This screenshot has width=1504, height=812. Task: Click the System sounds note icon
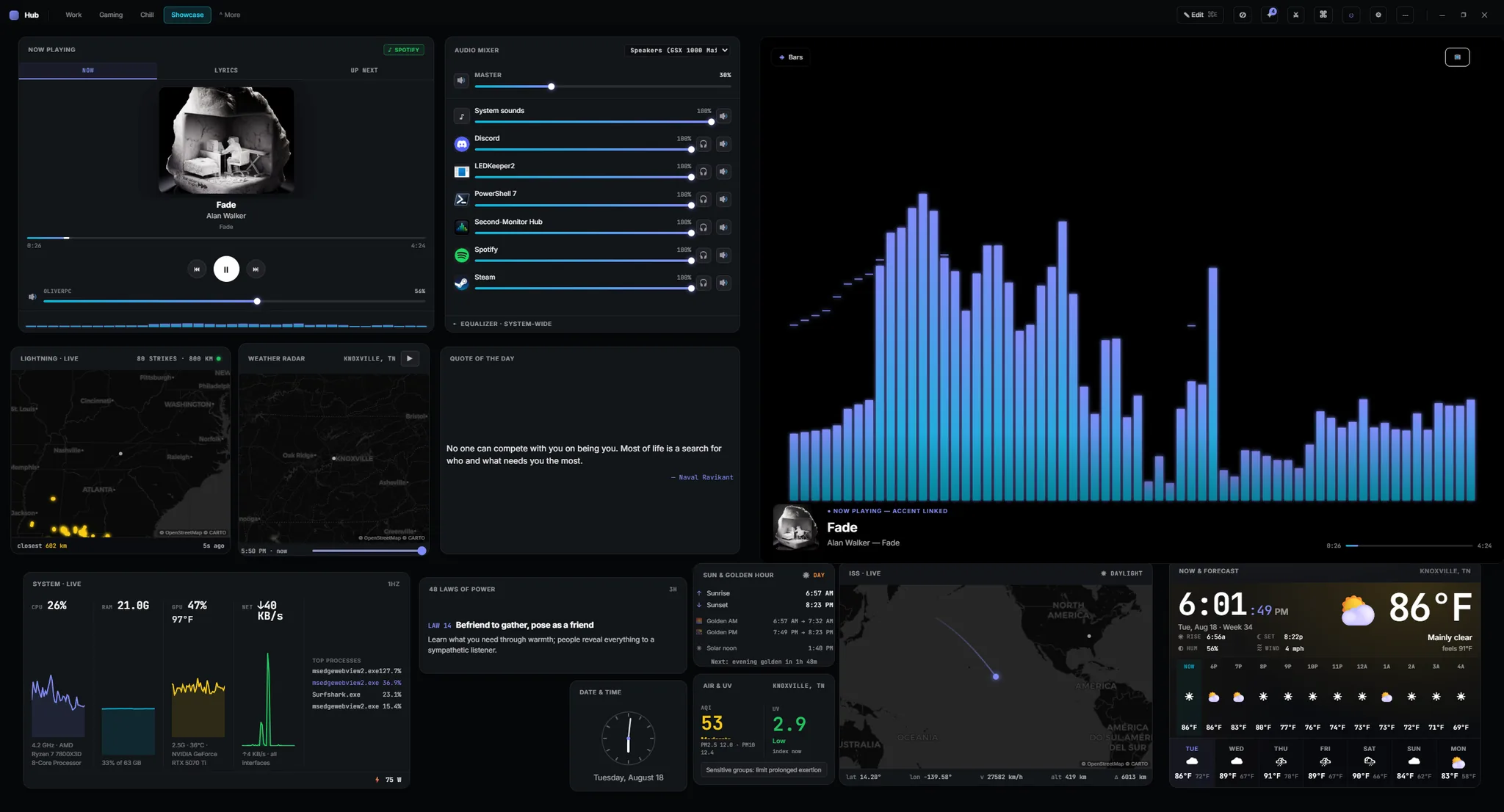(461, 116)
